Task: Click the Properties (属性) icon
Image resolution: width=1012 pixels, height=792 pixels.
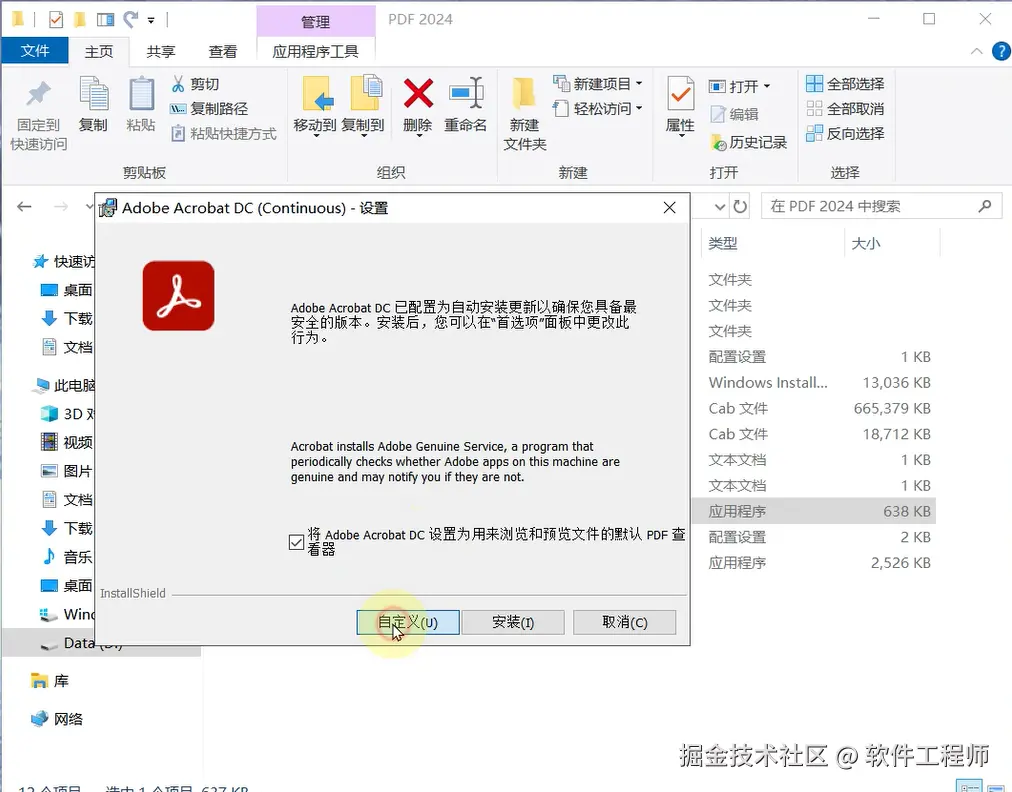Action: pyautogui.click(x=680, y=94)
